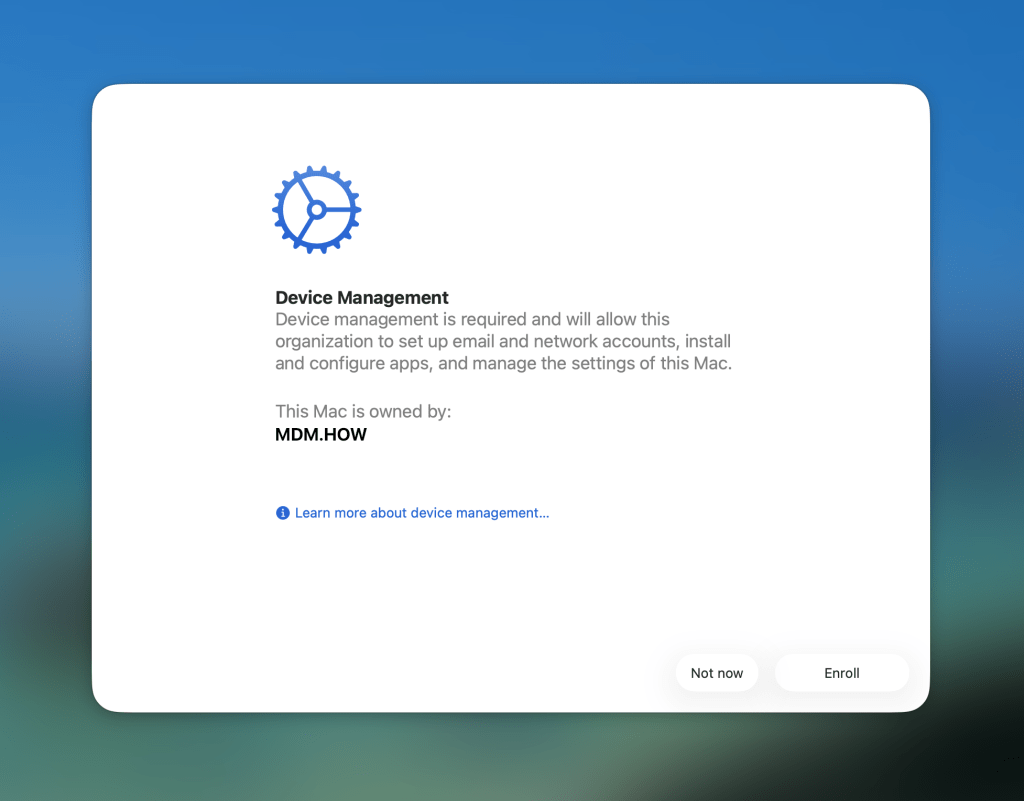Select the MDM.HOW organization name

[321, 435]
